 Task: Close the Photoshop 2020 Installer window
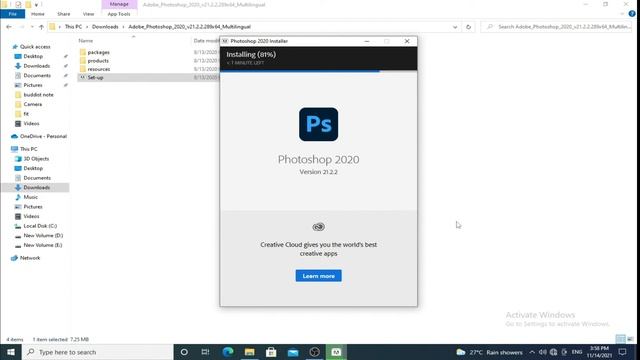pyautogui.click(x=407, y=41)
